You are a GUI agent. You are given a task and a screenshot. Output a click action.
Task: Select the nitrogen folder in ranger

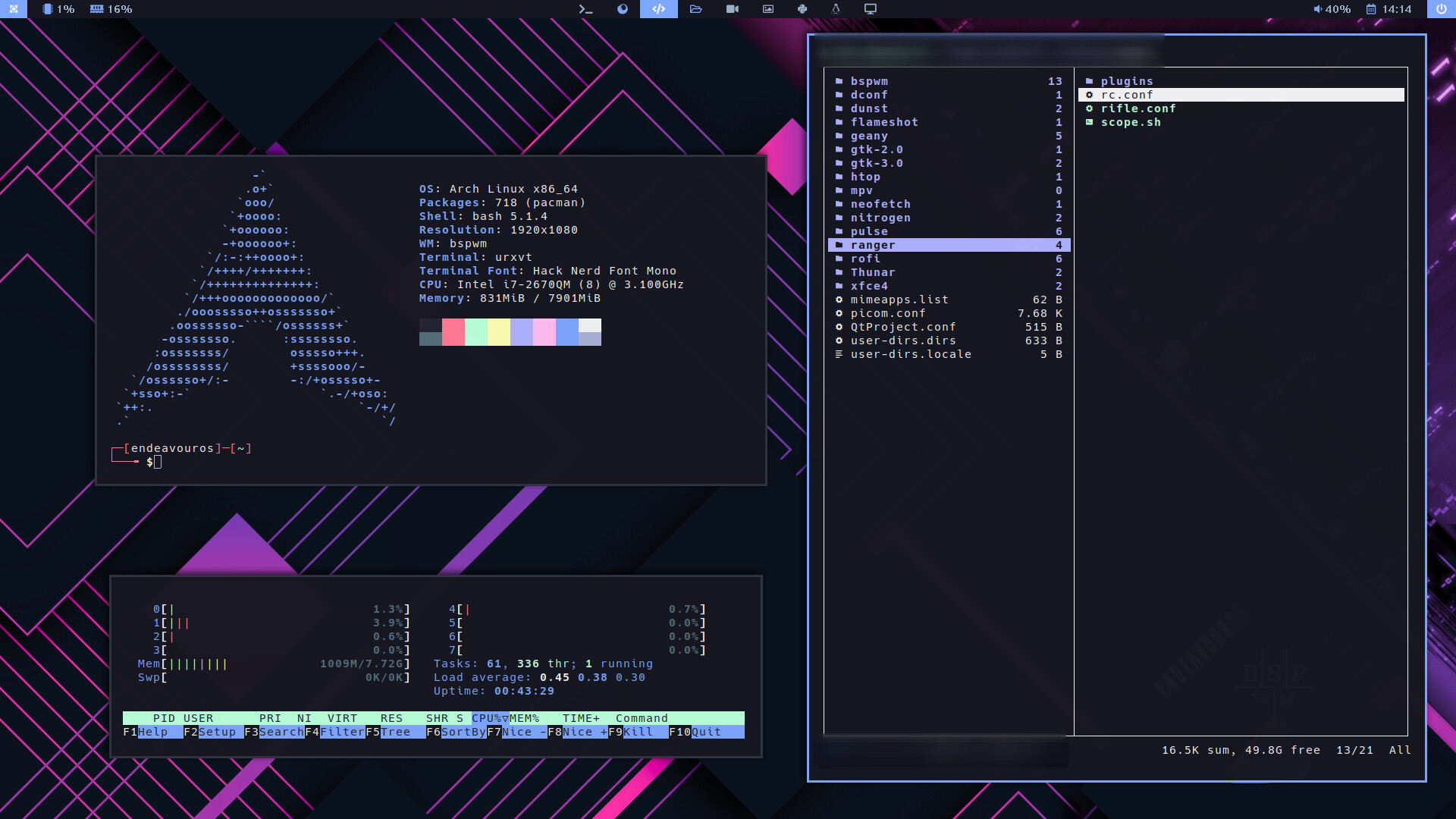(949, 218)
